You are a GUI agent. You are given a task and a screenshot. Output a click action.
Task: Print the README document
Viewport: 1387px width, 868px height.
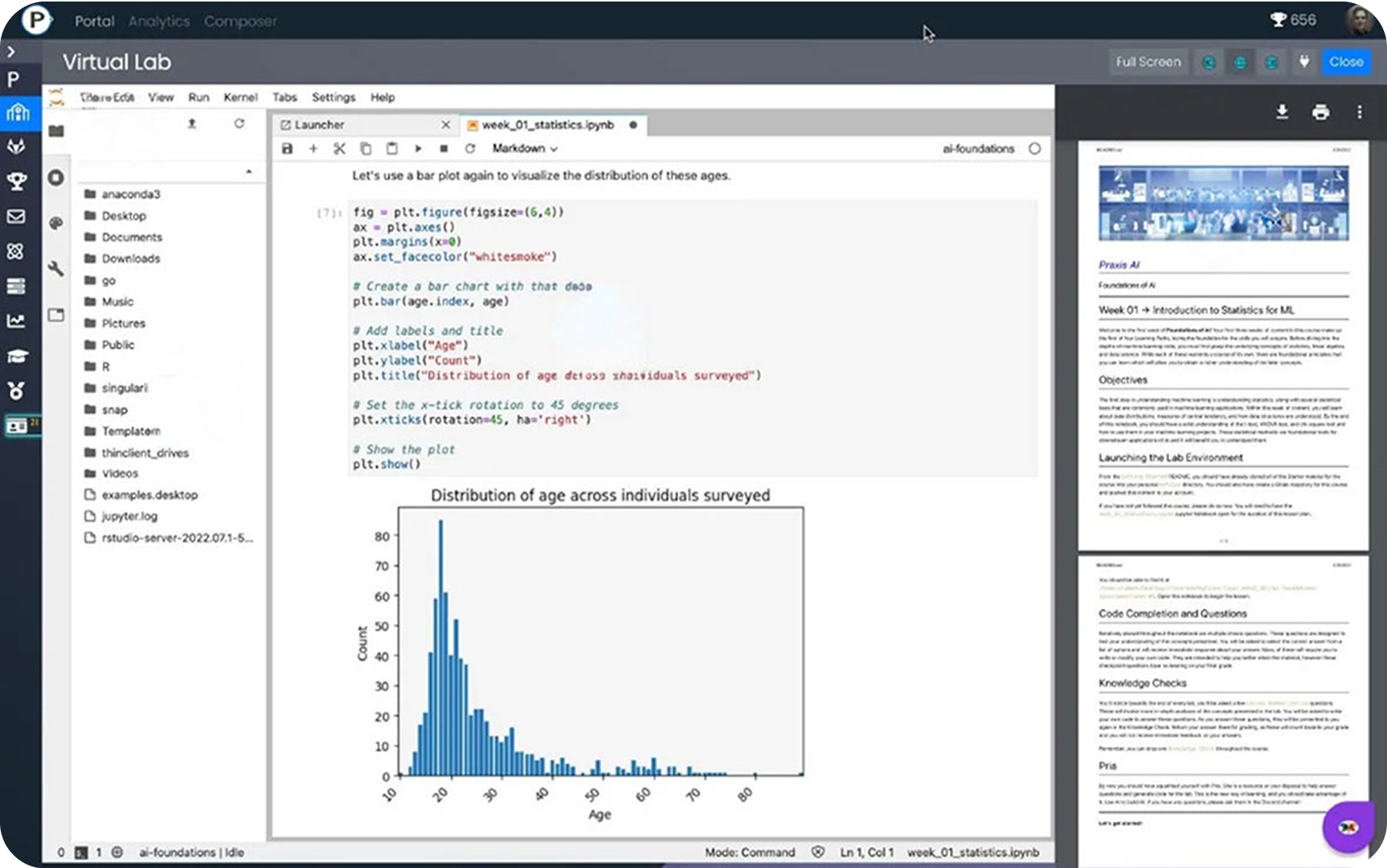pos(1321,112)
